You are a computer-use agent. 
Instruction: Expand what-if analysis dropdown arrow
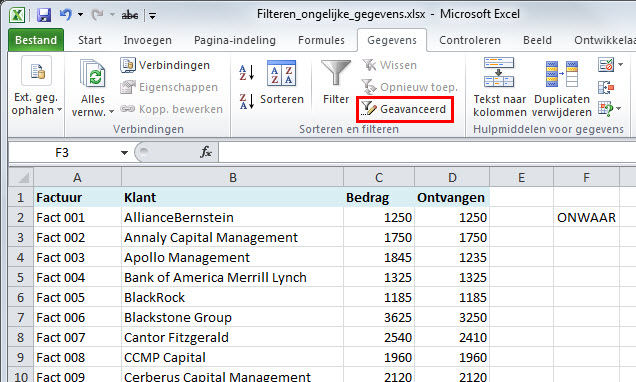click(619, 109)
